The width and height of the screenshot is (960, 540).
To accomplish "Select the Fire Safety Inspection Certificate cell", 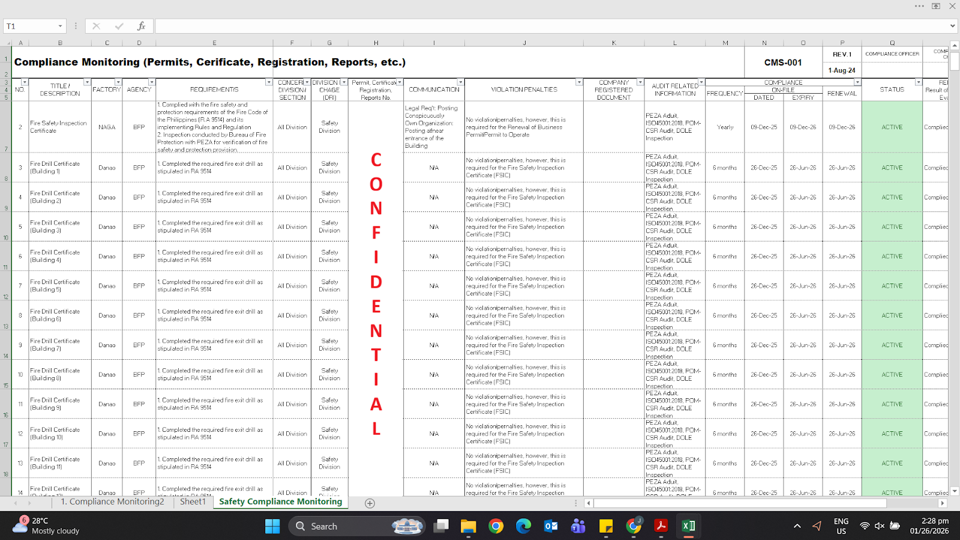I will coord(60,127).
